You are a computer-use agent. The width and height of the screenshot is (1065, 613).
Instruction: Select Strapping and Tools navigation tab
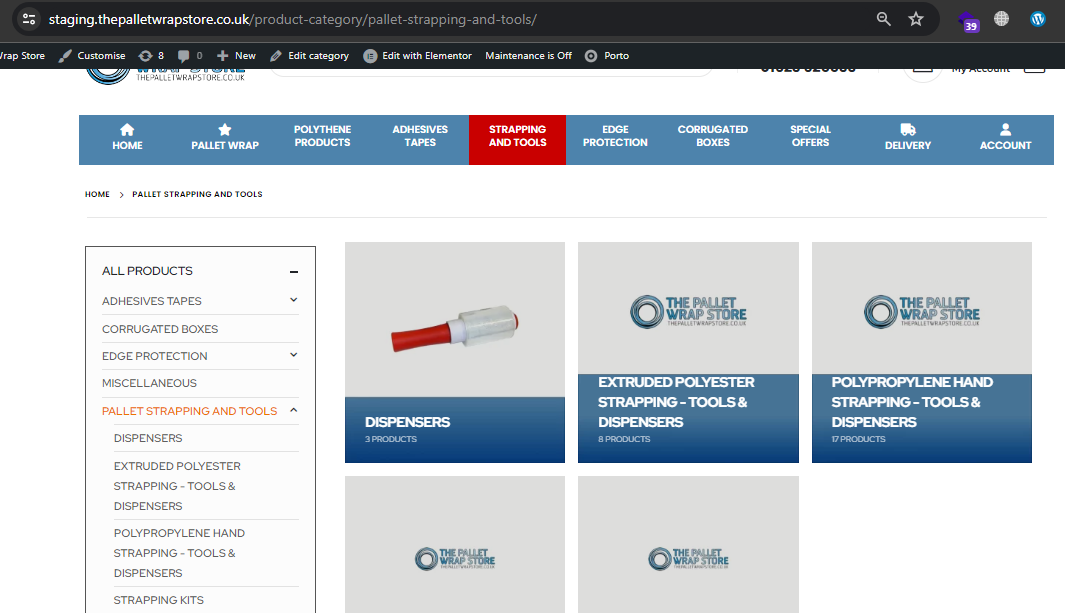(518, 140)
